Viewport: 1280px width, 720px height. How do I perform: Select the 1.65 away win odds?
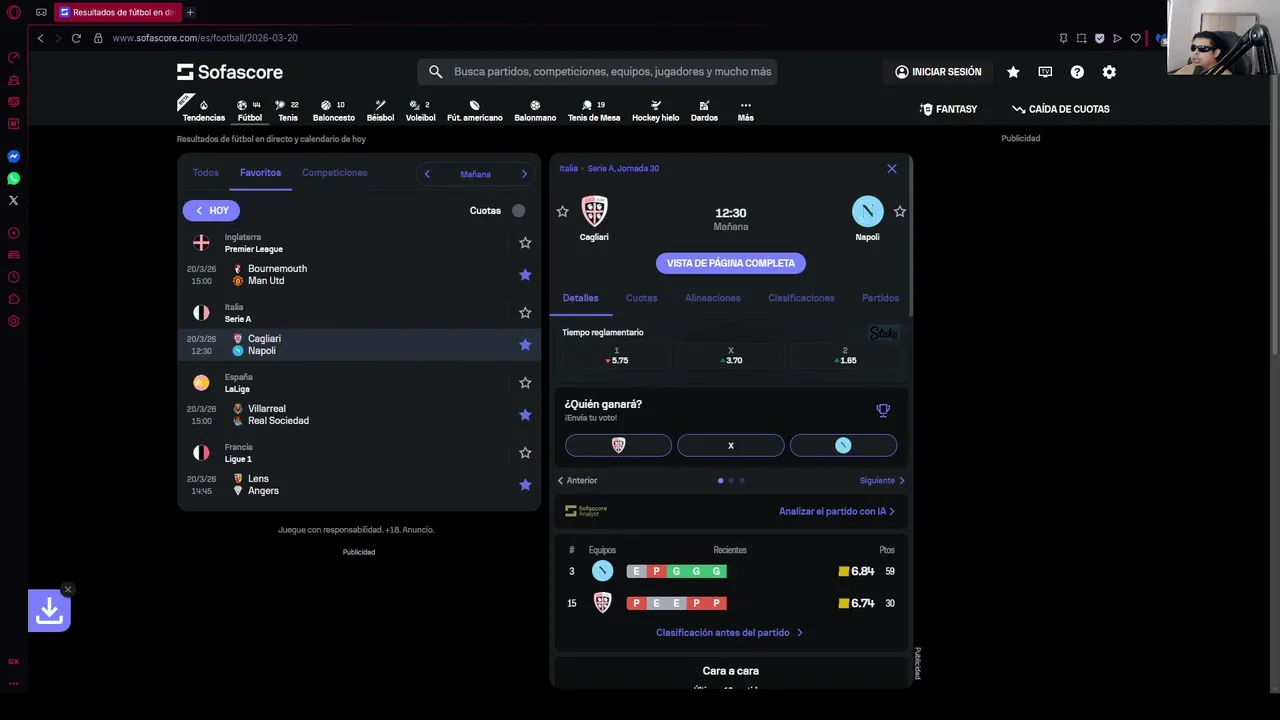click(x=845, y=356)
